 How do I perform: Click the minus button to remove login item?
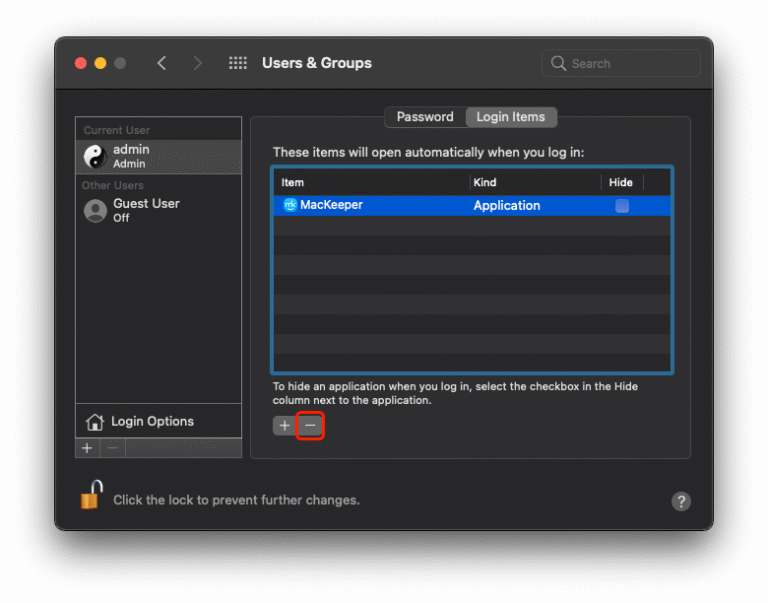click(x=310, y=425)
